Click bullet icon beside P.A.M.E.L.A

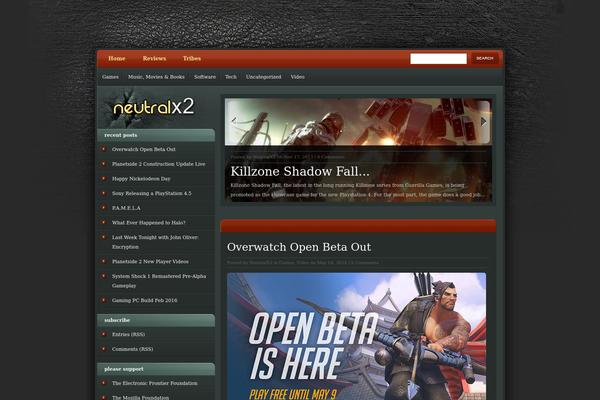coord(103,207)
